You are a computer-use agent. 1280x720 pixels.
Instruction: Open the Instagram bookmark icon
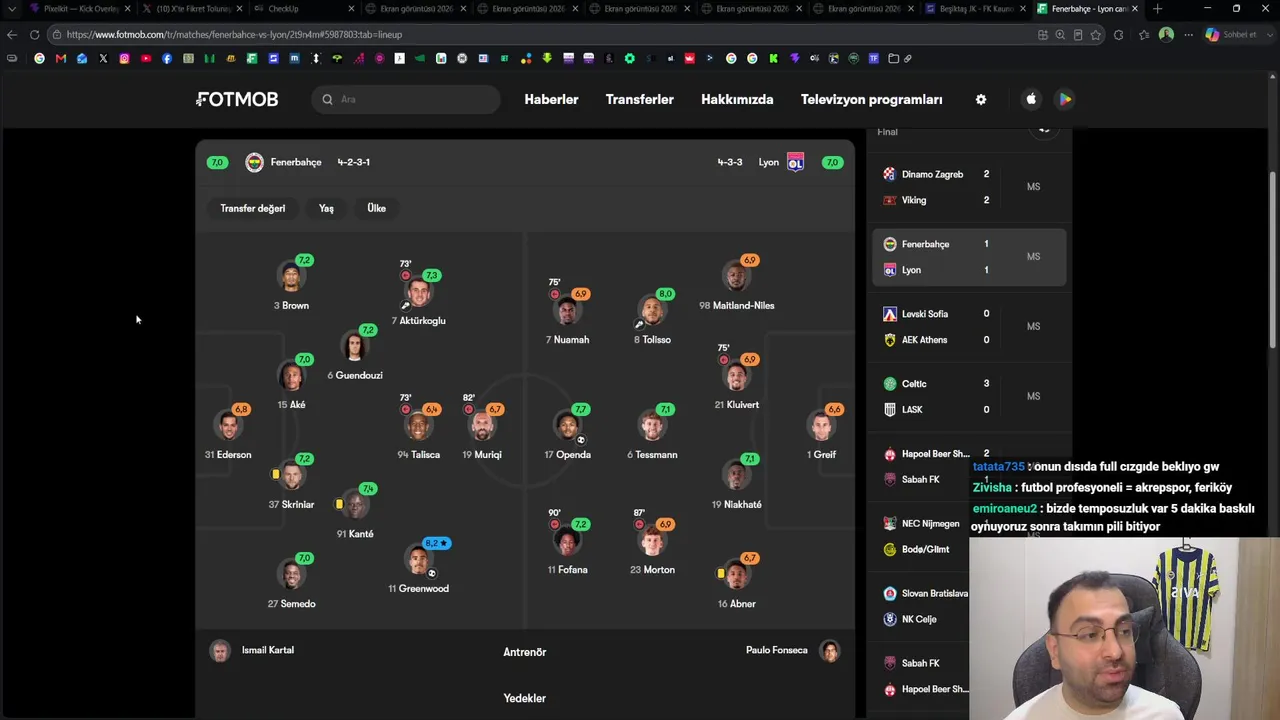(124, 58)
